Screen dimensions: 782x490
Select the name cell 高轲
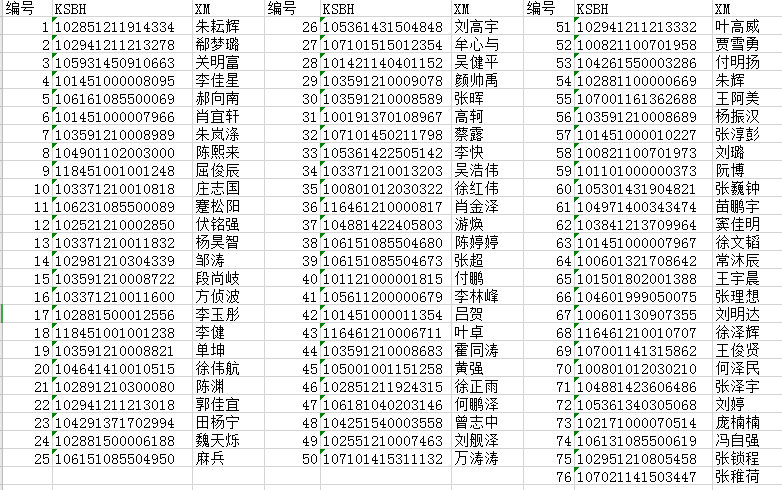(x=468, y=117)
